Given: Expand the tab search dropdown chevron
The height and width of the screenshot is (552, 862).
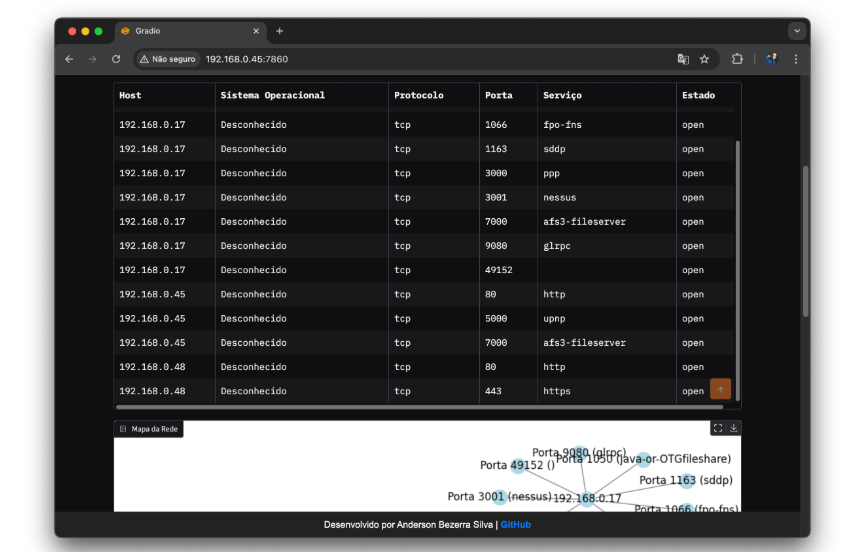Looking at the screenshot, I should (797, 31).
